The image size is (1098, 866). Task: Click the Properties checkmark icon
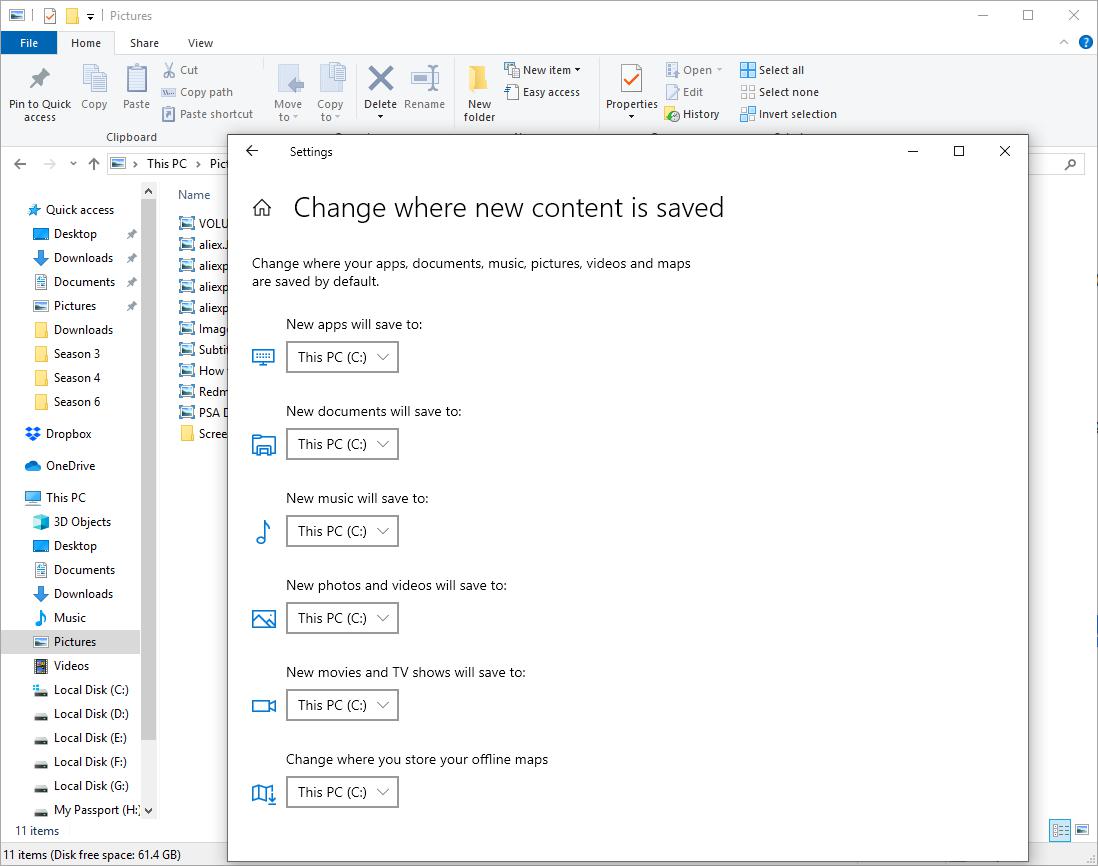pos(631,78)
